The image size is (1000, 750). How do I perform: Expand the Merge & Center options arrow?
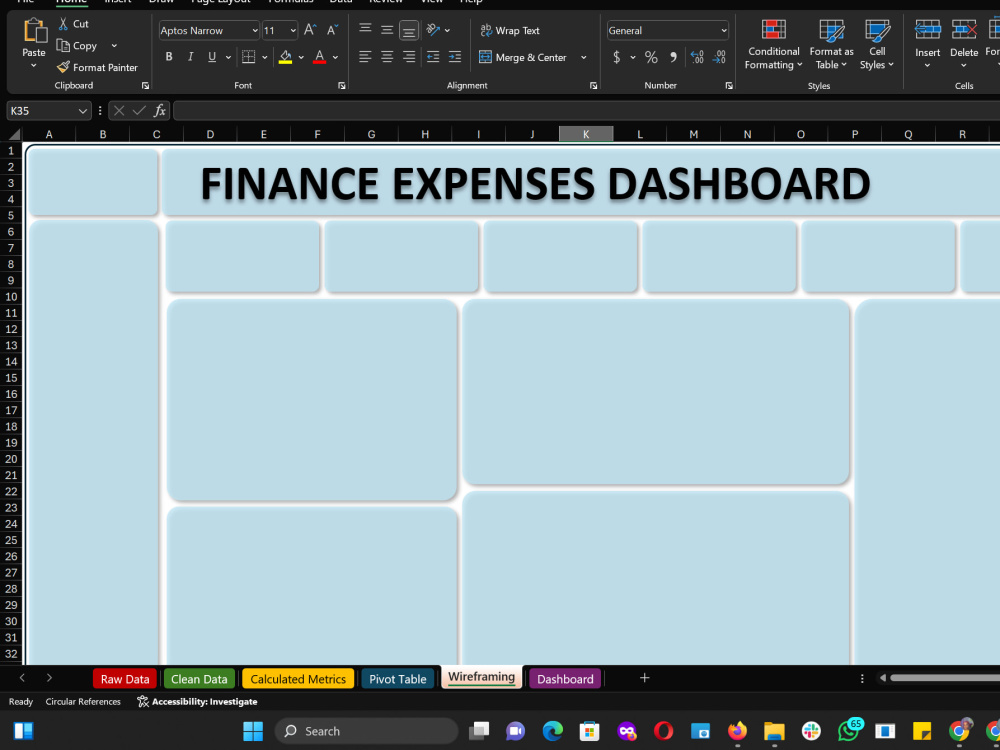pos(583,57)
